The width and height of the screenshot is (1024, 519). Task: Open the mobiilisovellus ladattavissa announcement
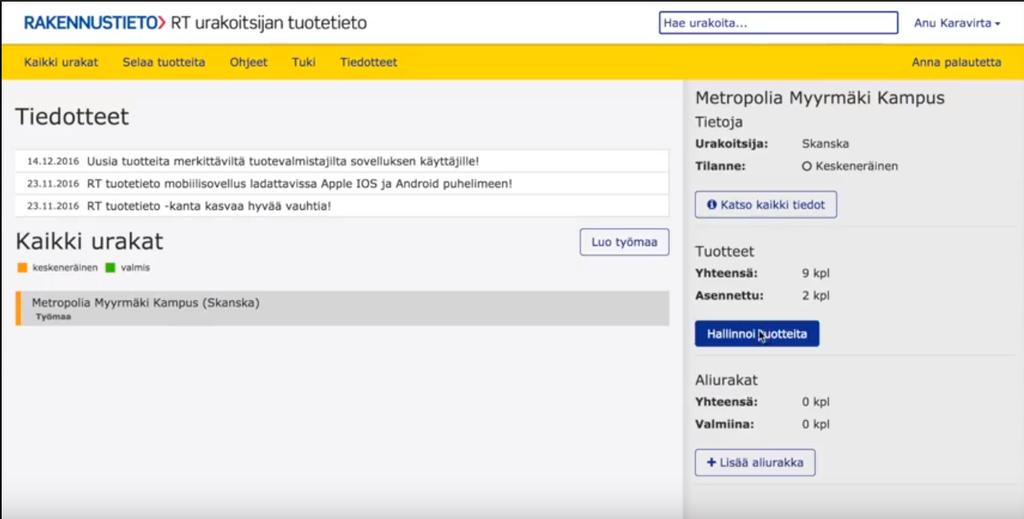(x=342, y=183)
